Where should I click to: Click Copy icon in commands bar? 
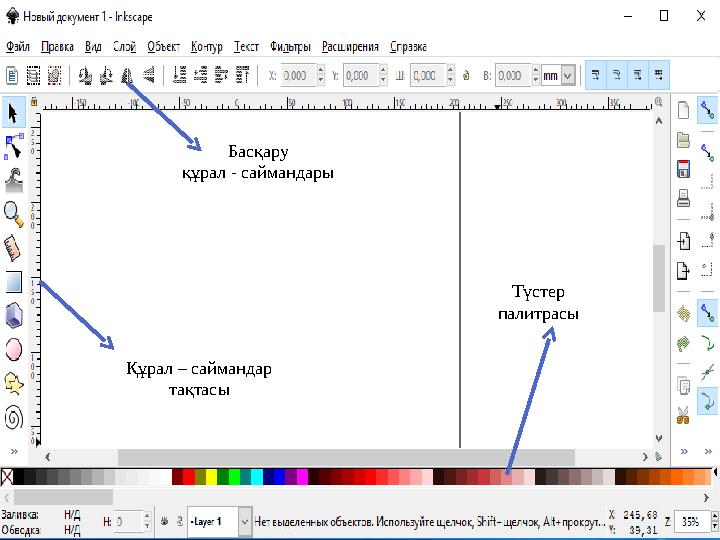coord(684,385)
